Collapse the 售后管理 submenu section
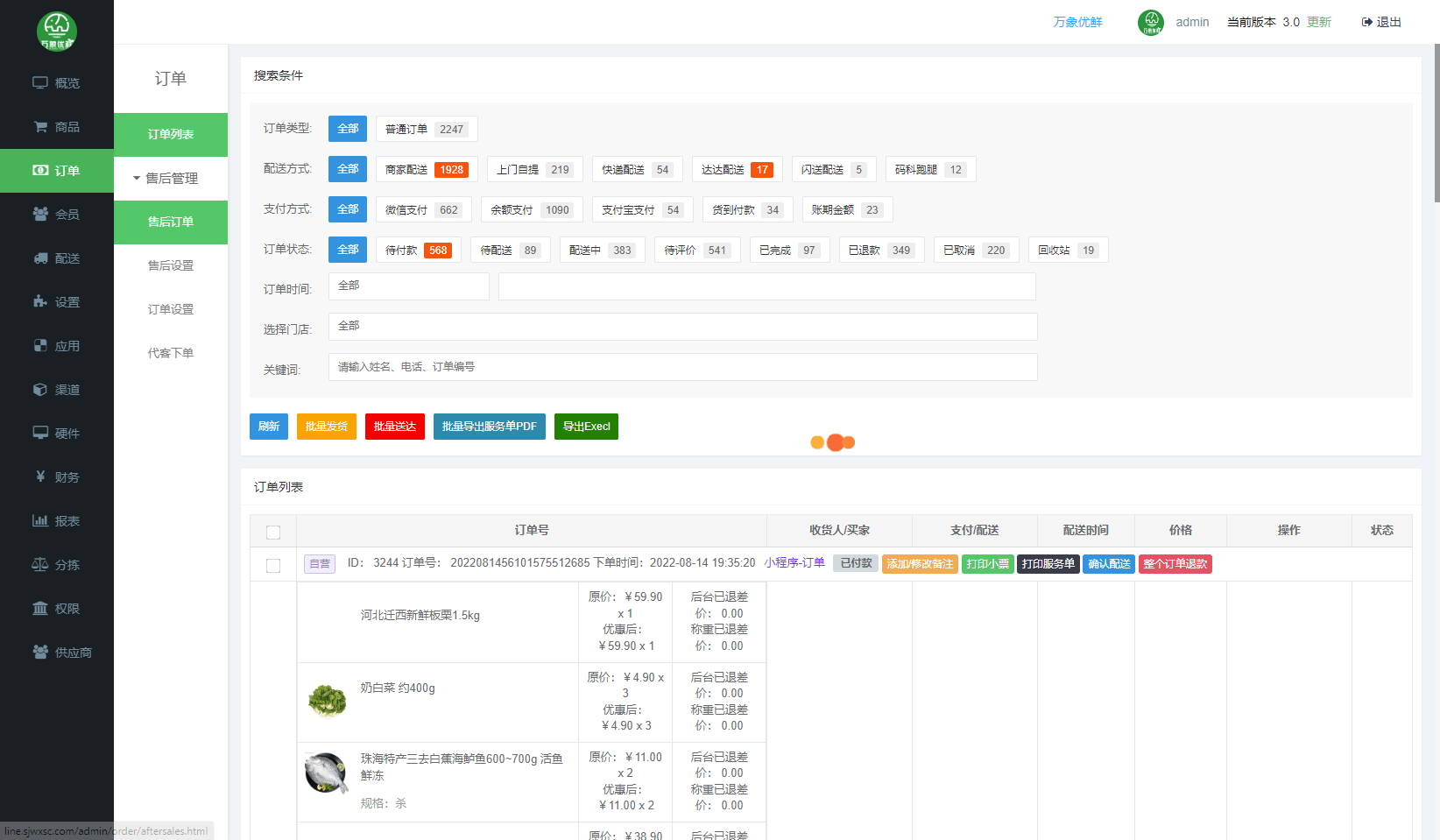This screenshot has height=840, width=1440. tap(170, 179)
